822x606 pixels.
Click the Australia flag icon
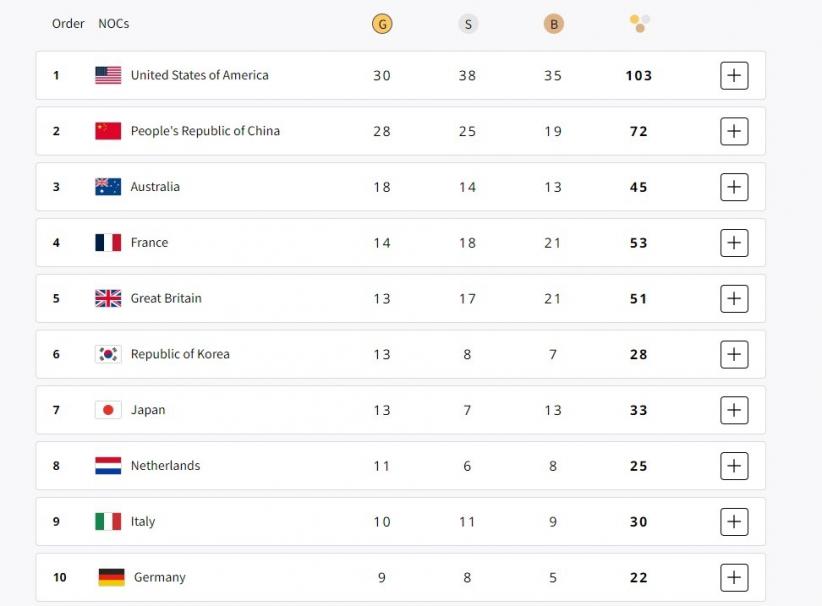tap(108, 187)
